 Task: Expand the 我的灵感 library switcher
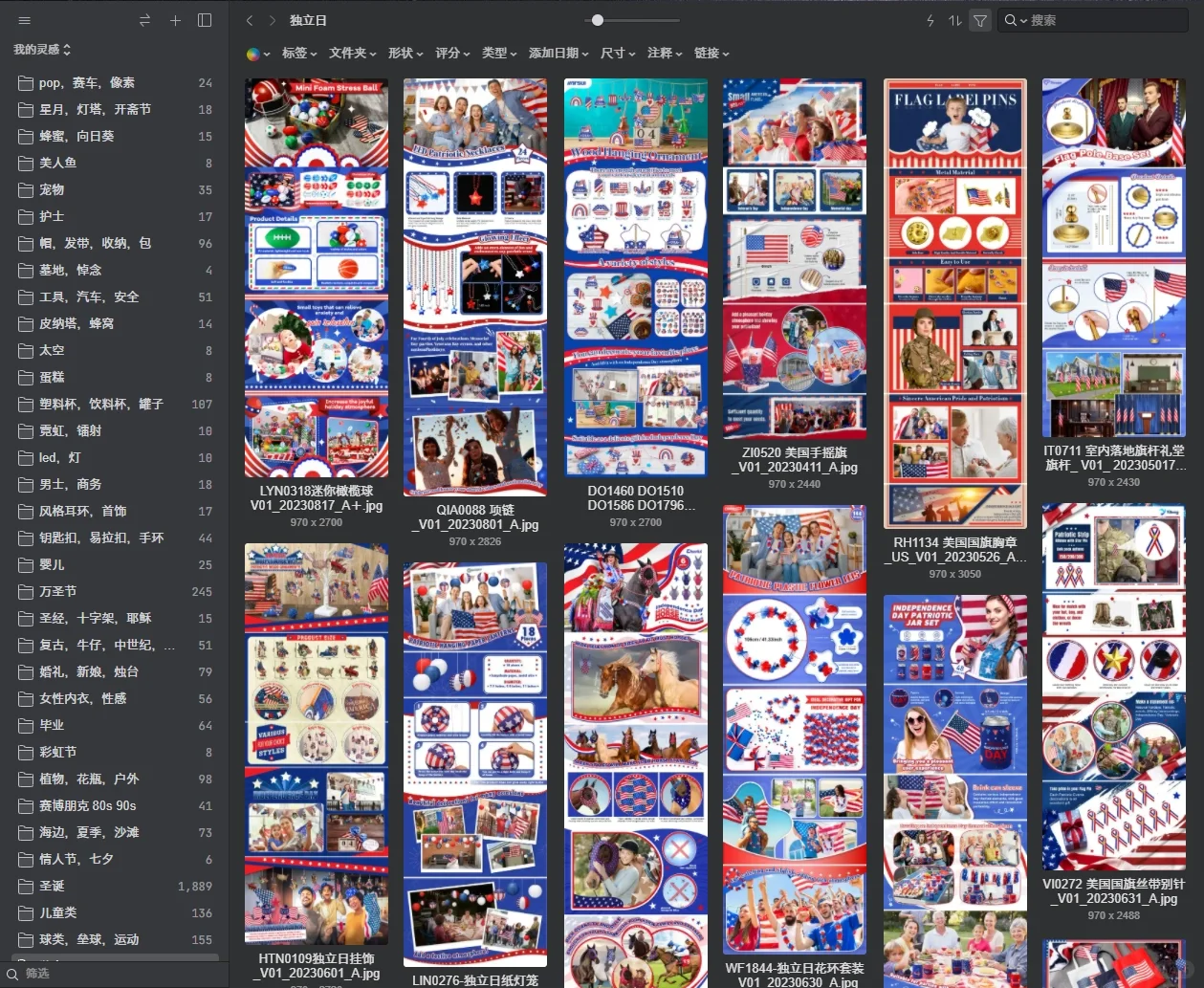42,49
